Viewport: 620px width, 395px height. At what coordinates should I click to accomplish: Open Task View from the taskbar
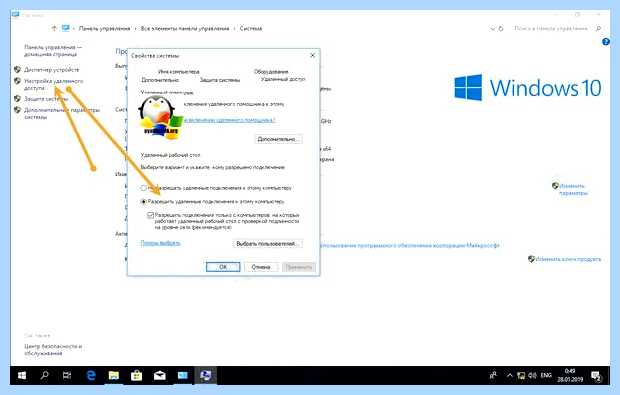[67, 375]
